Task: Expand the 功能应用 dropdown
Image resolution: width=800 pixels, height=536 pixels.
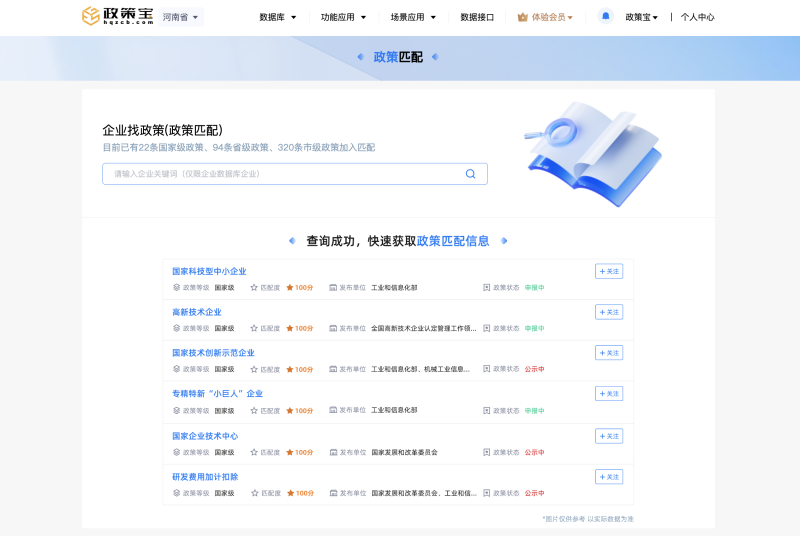Action: [x=342, y=17]
